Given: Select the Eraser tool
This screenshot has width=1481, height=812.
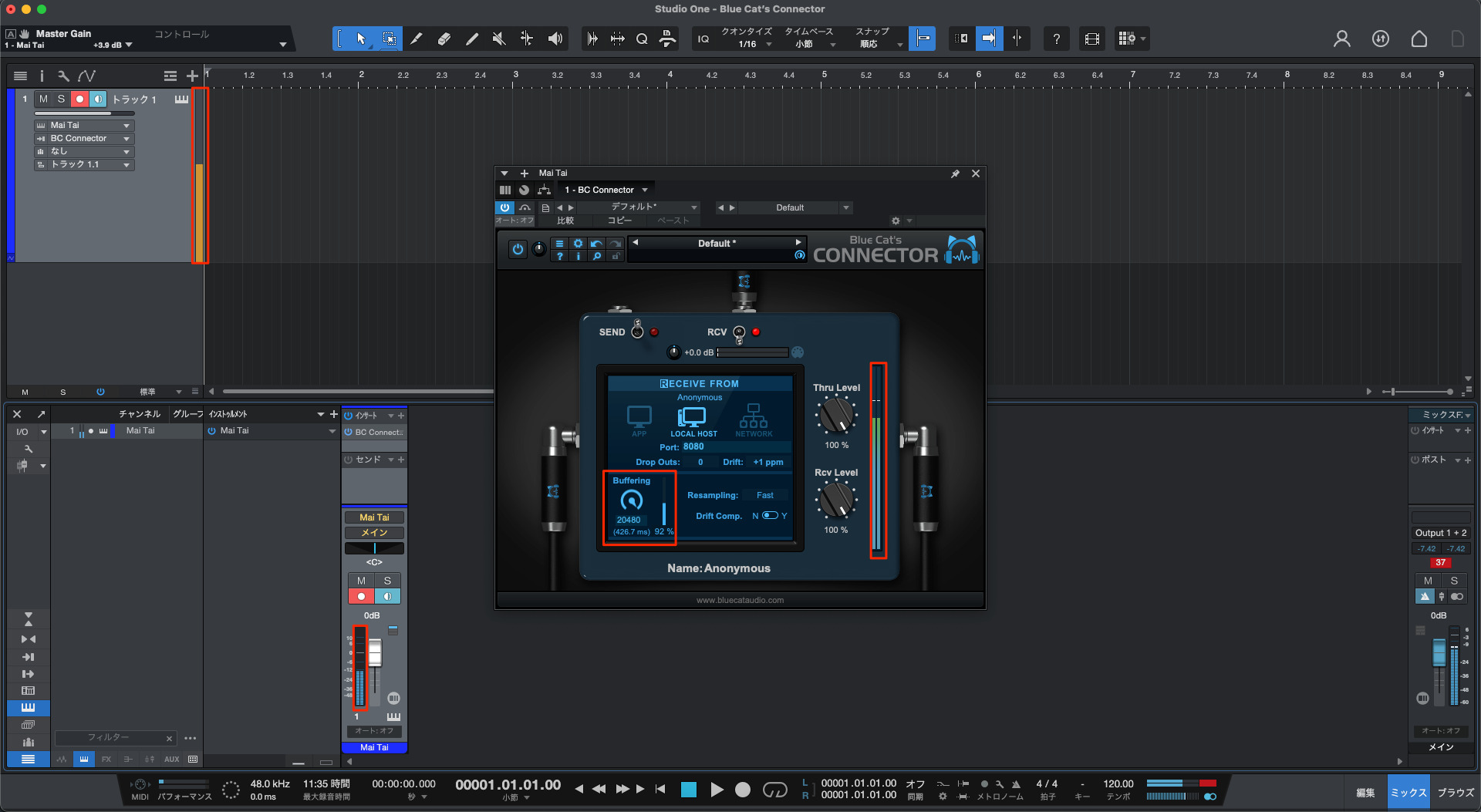Looking at the screenshot, I should click(x=444, y=39).
